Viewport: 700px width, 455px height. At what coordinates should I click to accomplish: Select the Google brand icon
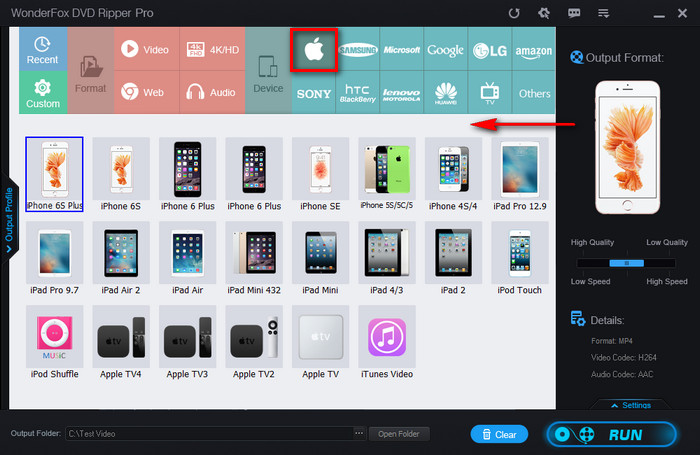point(446,50)
